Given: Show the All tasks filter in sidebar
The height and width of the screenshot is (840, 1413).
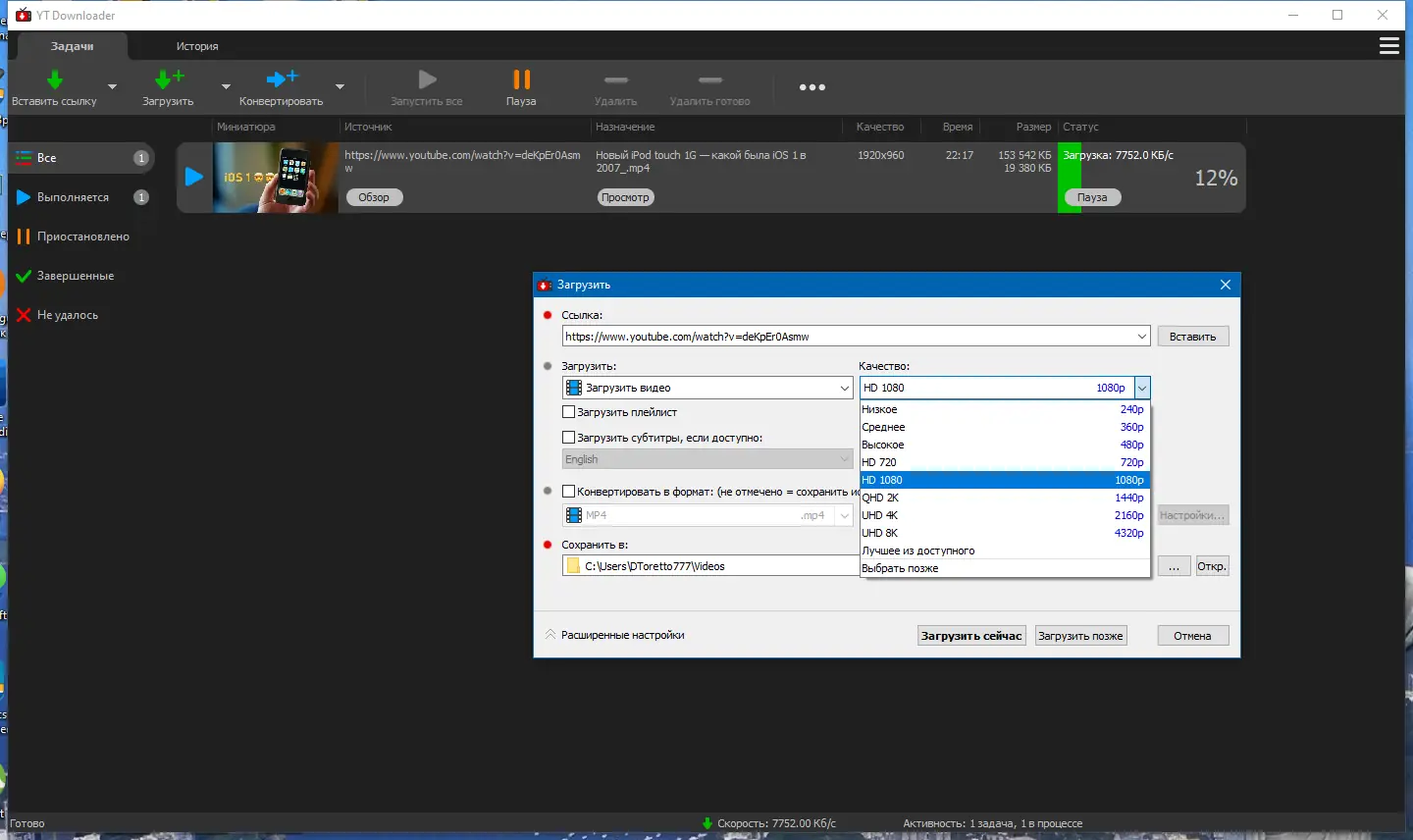Looking at the screenshot, I should coord(81,158).
